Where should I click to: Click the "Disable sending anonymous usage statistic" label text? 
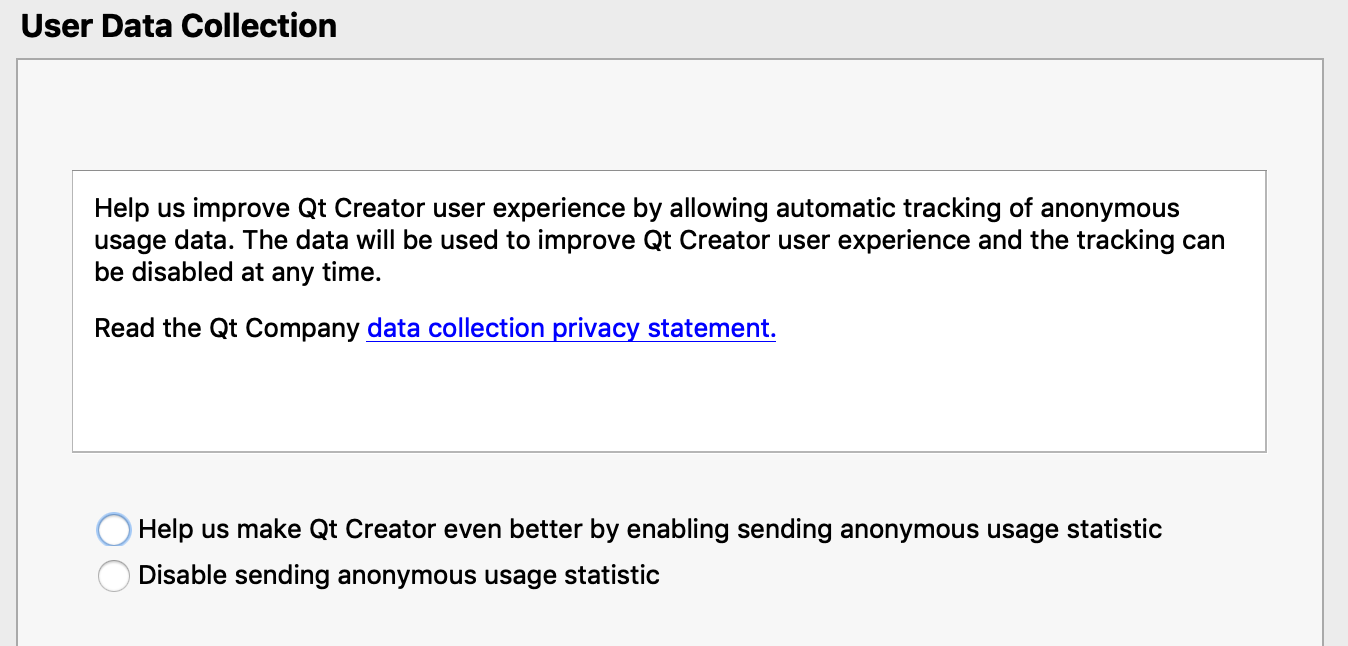click(x=399, y=576)
